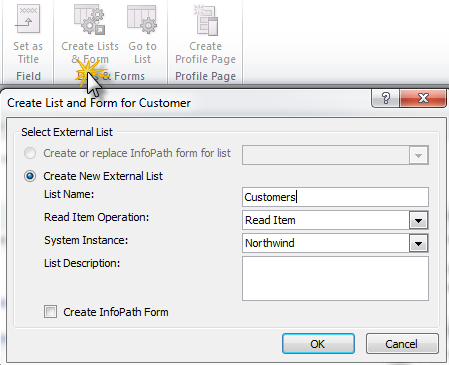Cancel the Create List dialog
This screenshot has height=365, width=449.
click(402, 344)
